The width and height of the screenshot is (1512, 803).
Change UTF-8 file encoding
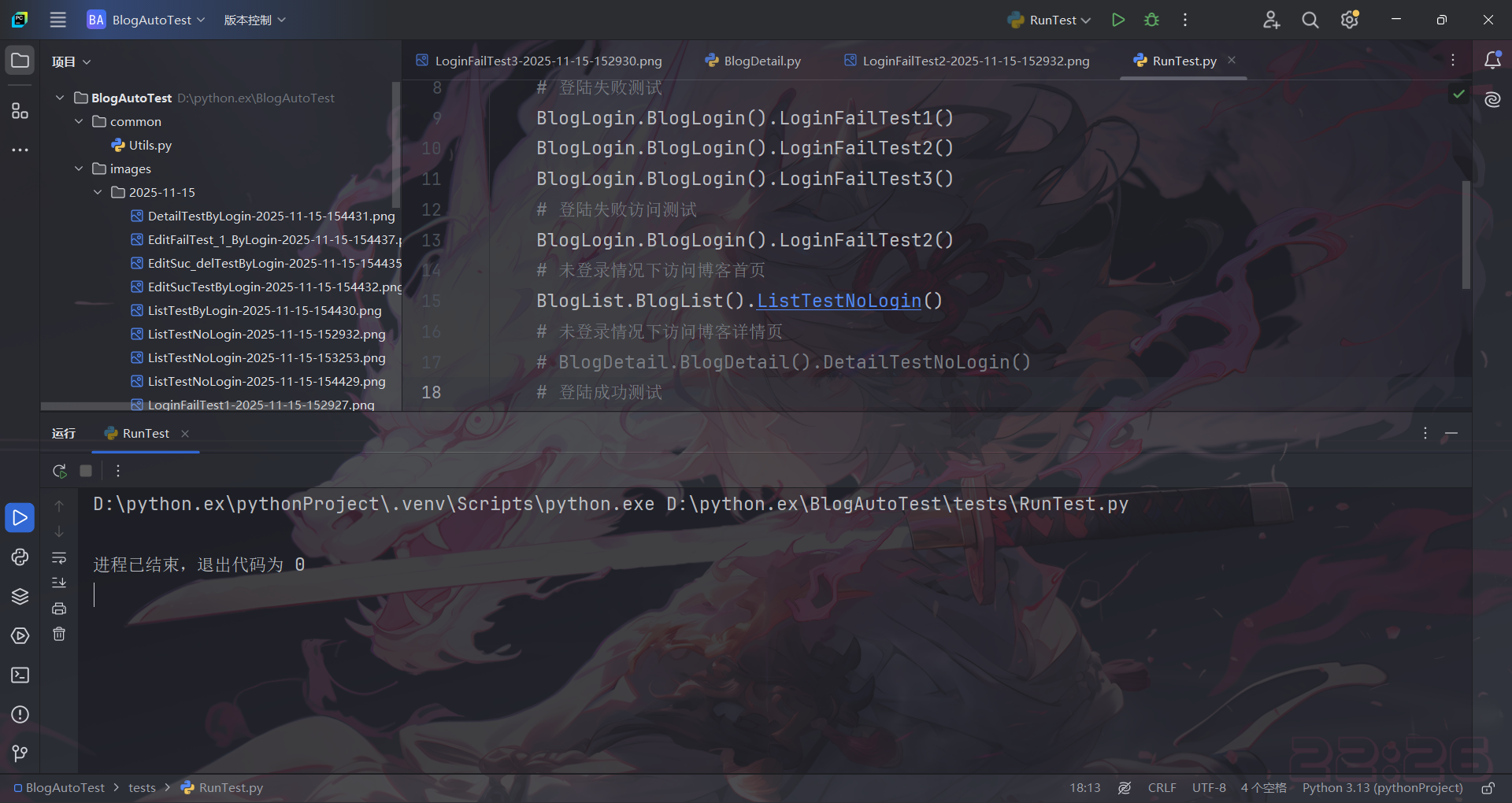1209,788
